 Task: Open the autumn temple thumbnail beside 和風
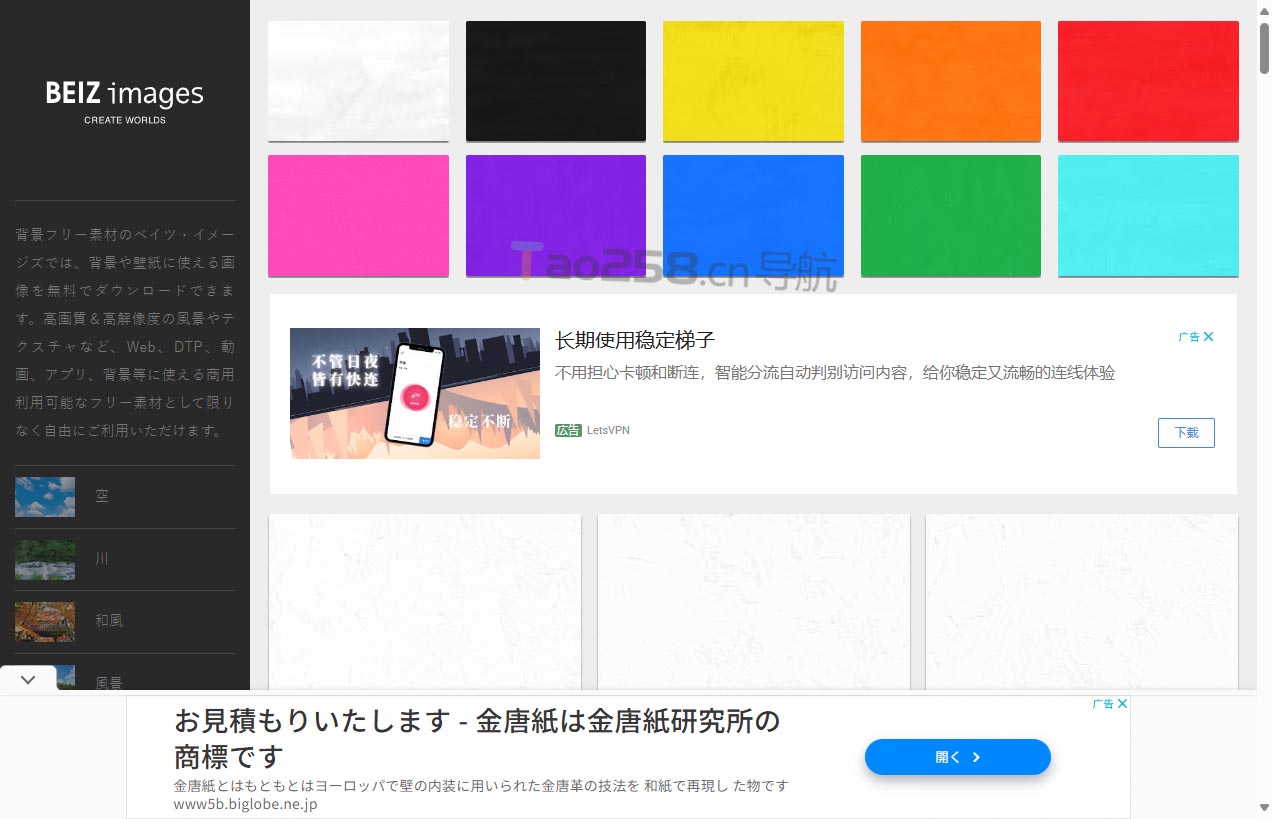45,622
